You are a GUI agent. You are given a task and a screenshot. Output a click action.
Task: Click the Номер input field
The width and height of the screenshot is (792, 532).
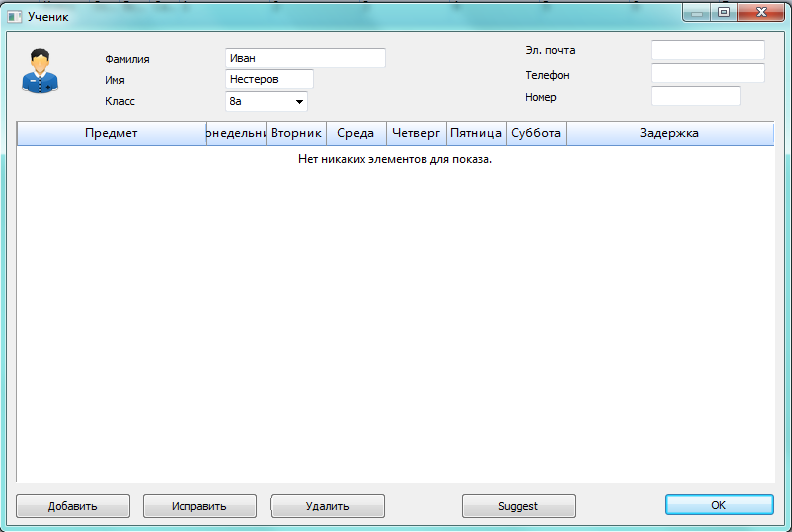(695, 96)
